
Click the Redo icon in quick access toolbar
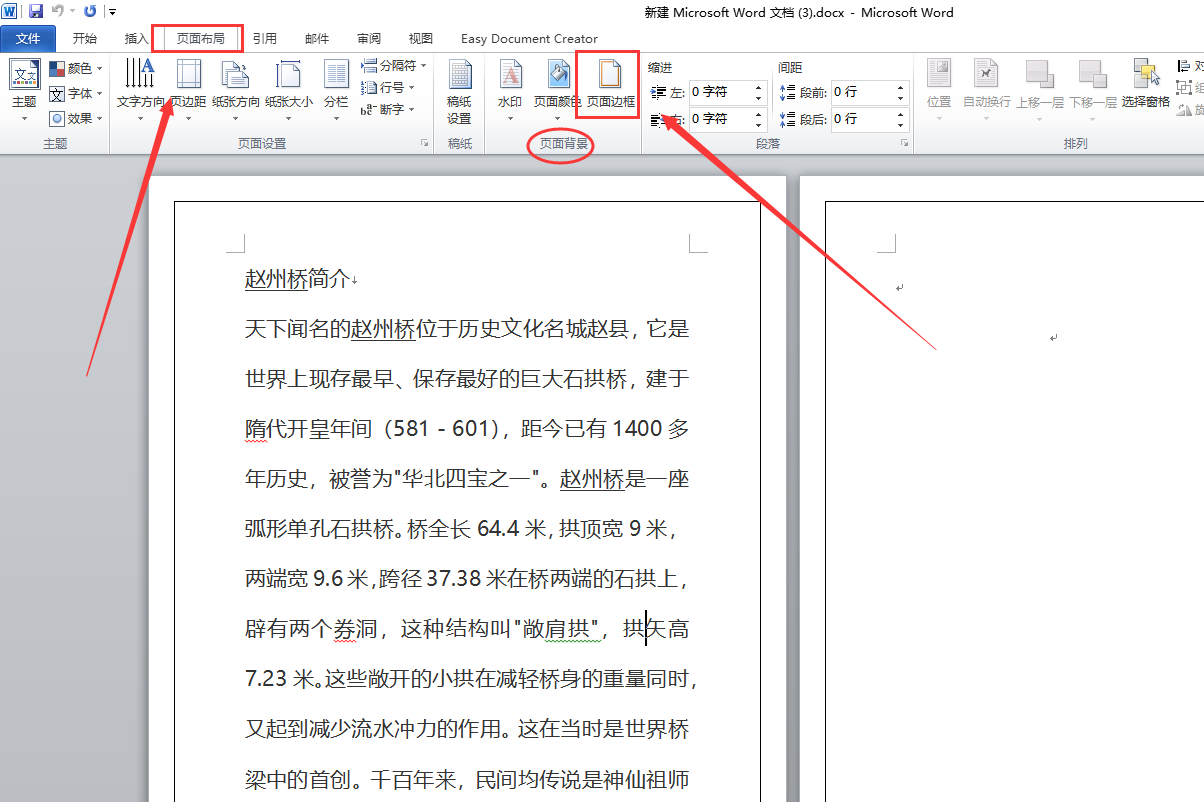(x=90, y=12)
